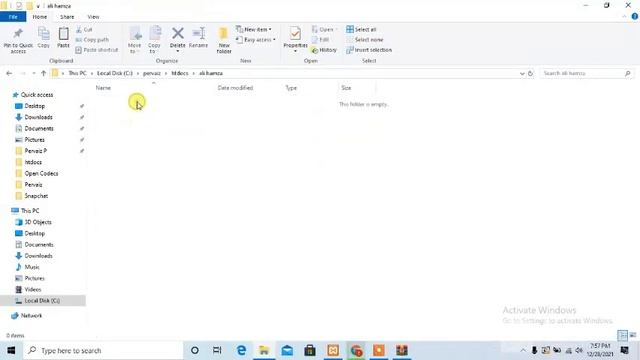Open the Copy to ribbon button

[154, 40]
